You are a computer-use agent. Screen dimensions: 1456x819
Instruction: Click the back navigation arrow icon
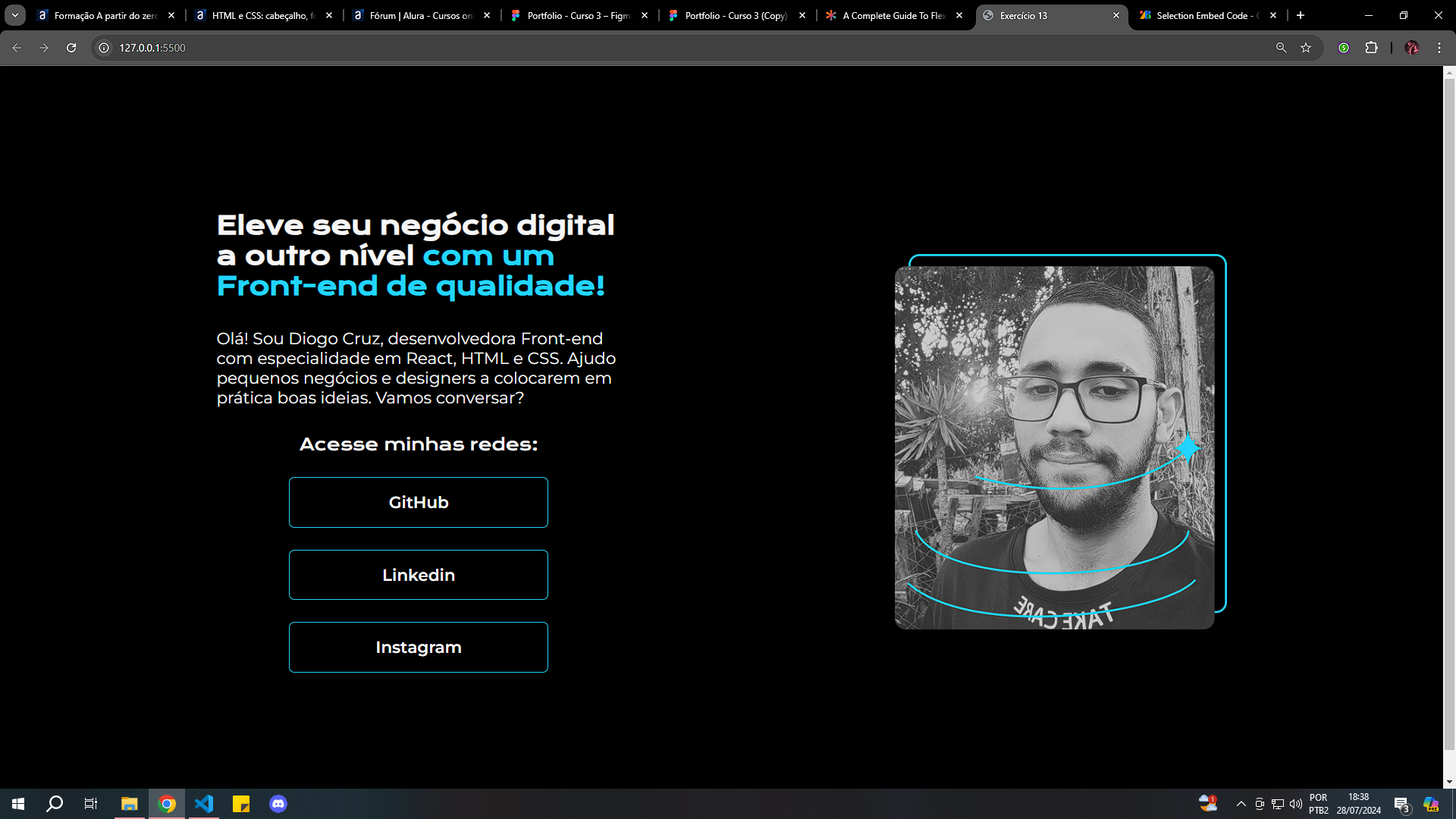click(x=18, y=47)
